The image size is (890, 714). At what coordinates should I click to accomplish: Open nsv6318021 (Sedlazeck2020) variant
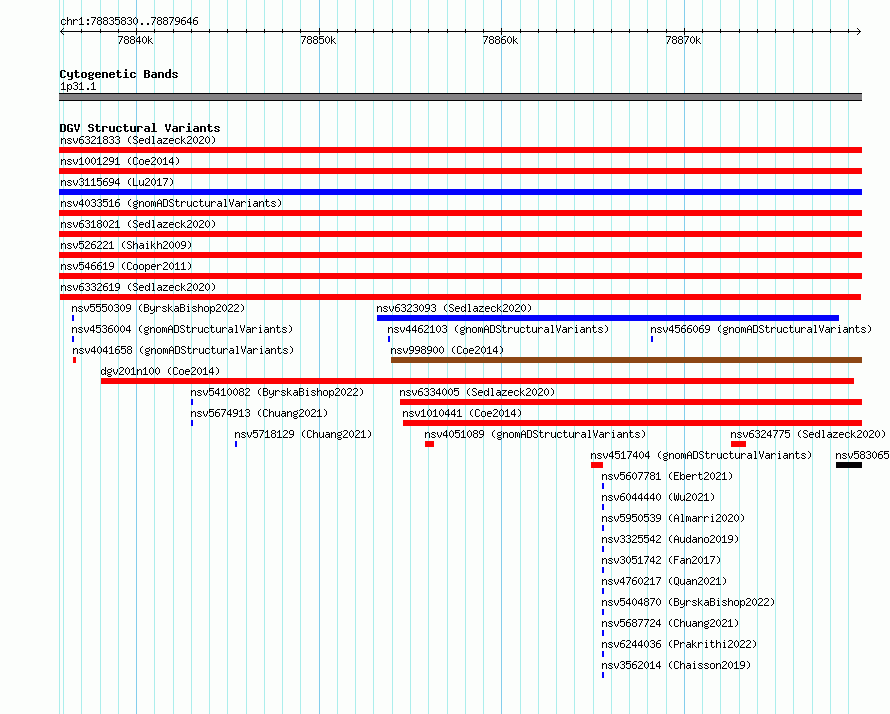138,224
